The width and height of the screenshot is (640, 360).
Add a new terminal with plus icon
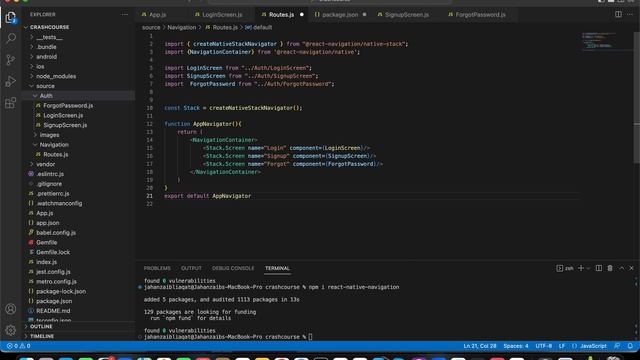tap(581, 268)
